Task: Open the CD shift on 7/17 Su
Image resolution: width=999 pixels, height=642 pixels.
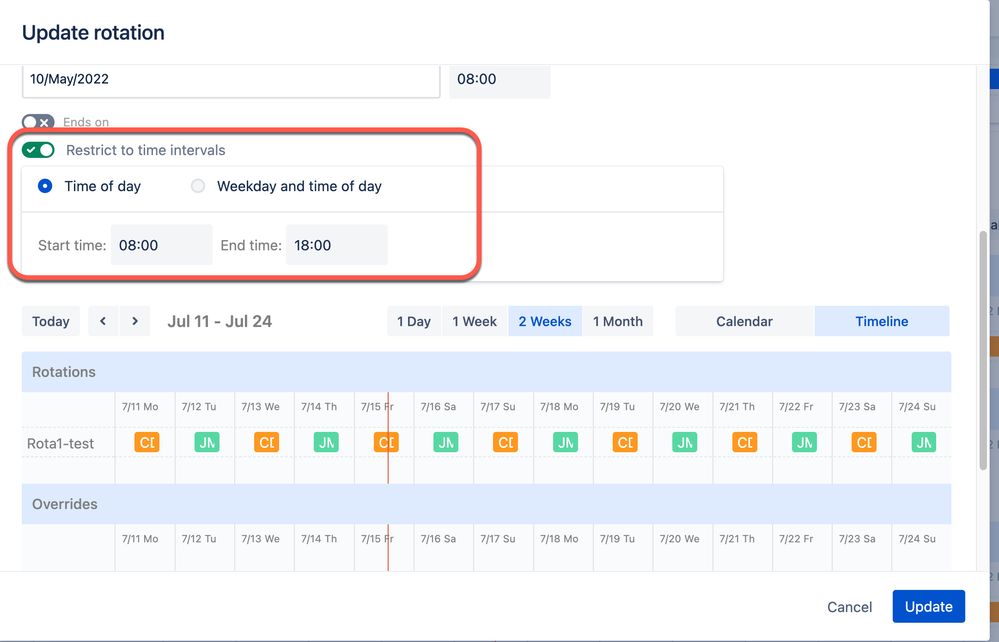Action: point(505,442)
